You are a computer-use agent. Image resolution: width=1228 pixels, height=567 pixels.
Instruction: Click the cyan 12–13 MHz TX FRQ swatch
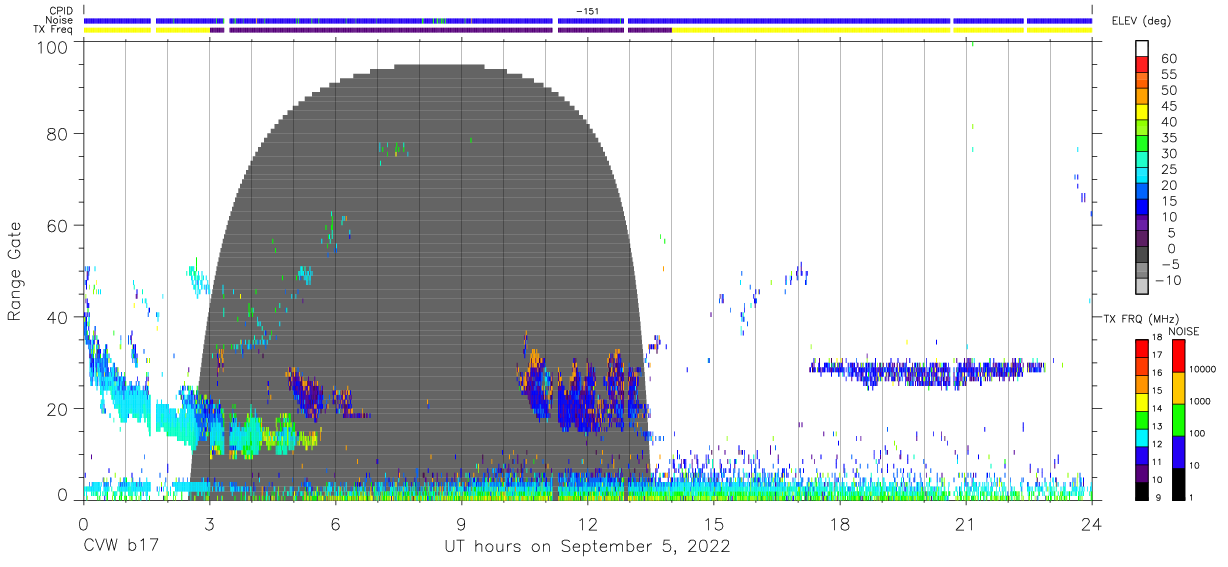coord(1142,438)
